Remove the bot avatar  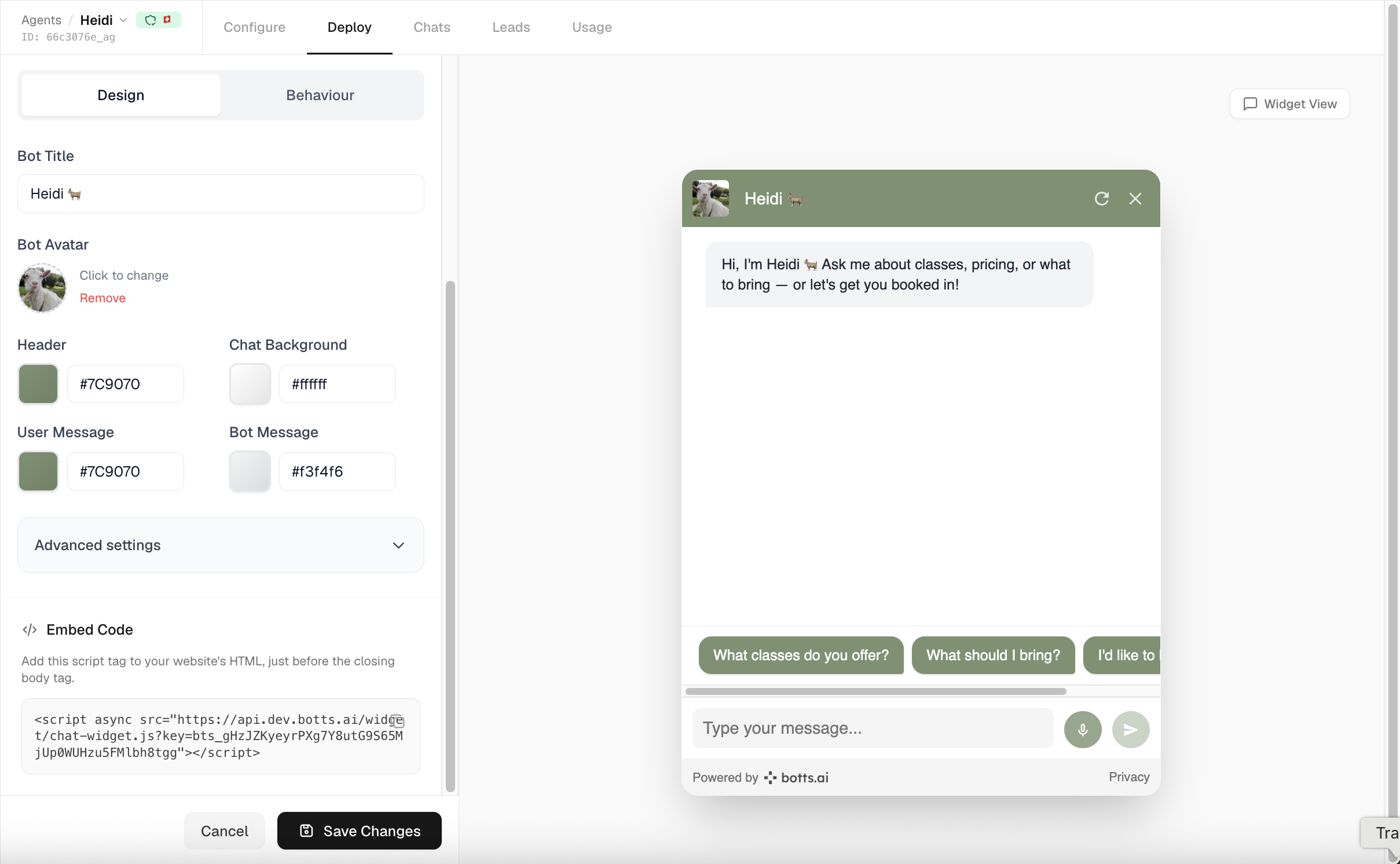pos(102,298)
